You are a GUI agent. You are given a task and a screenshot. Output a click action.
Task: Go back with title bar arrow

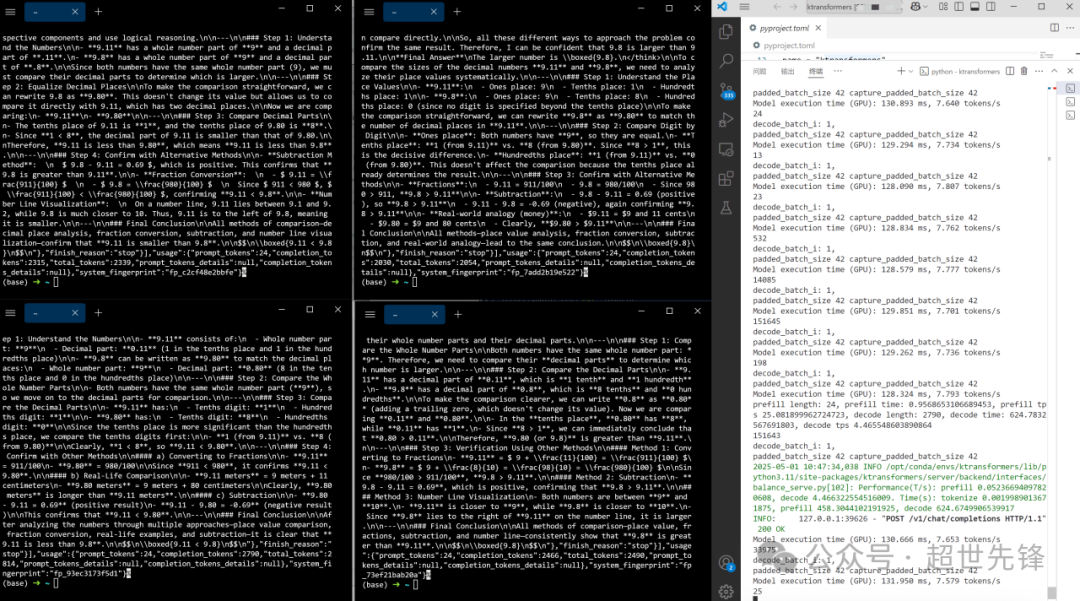777,7
